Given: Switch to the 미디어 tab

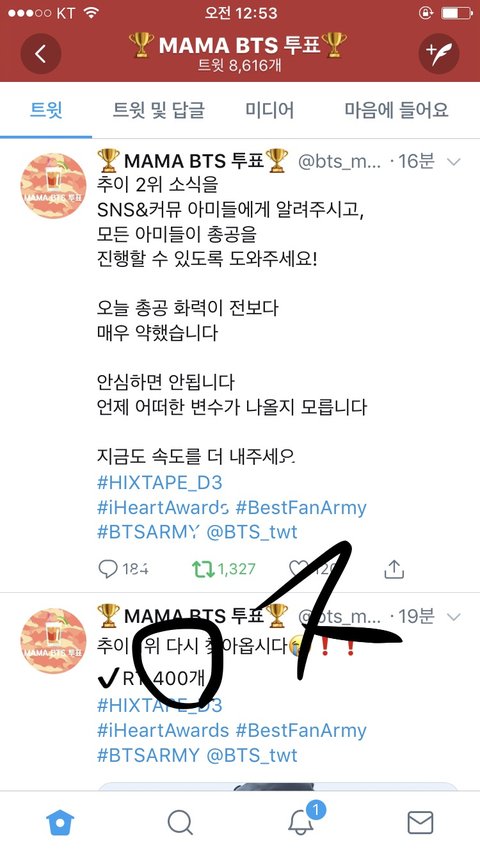Looking at the screenshot, I should click(269, 111).
